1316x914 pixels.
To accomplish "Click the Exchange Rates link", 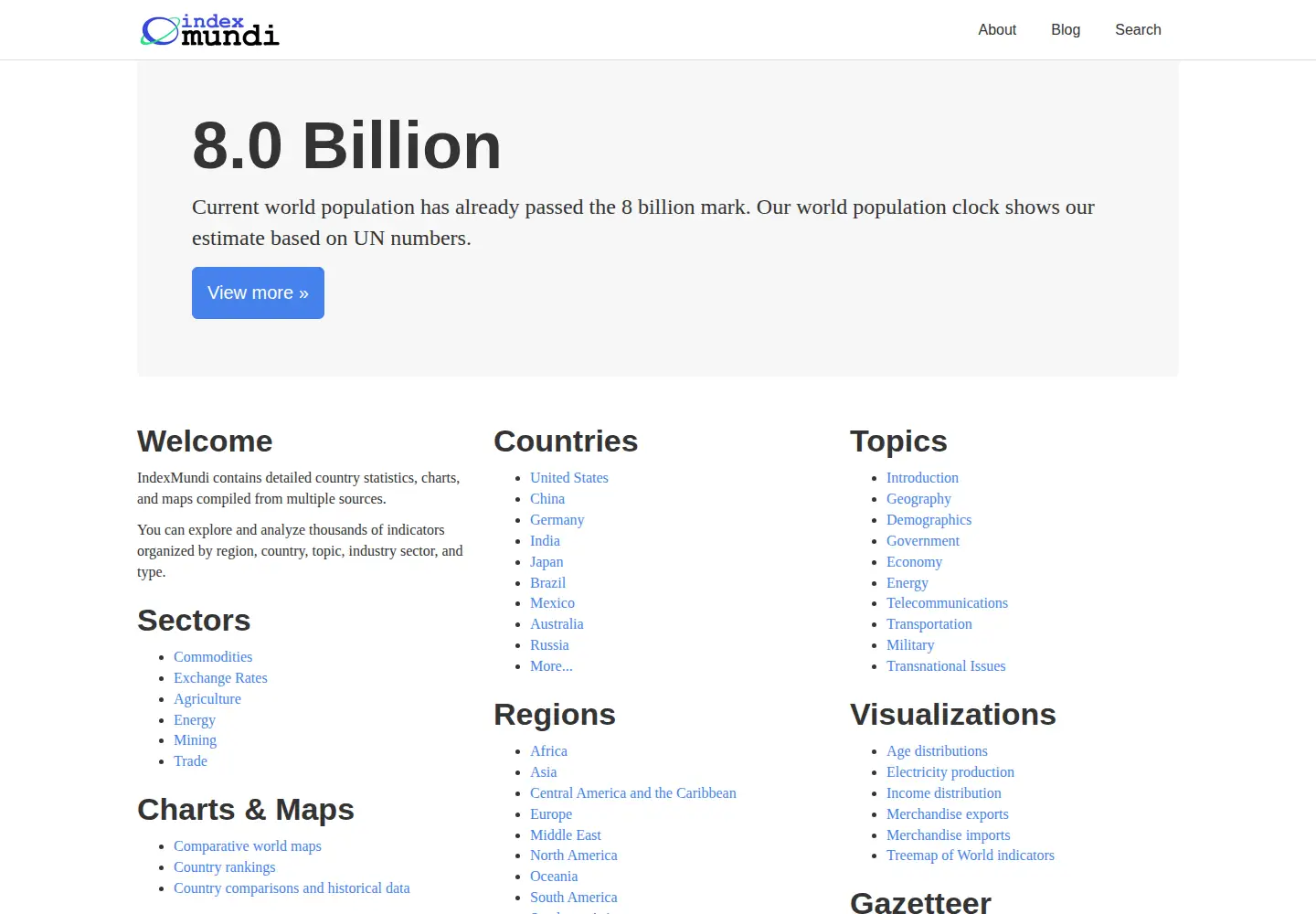I will [x=220, y=678].
